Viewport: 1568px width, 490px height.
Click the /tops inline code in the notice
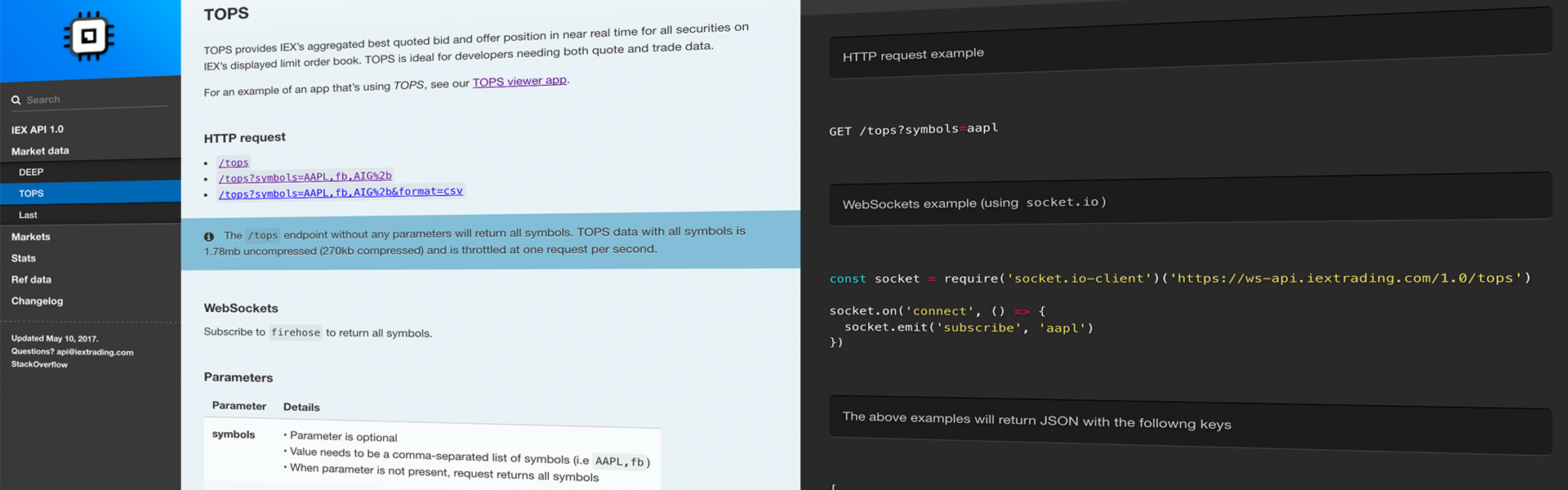263,235
